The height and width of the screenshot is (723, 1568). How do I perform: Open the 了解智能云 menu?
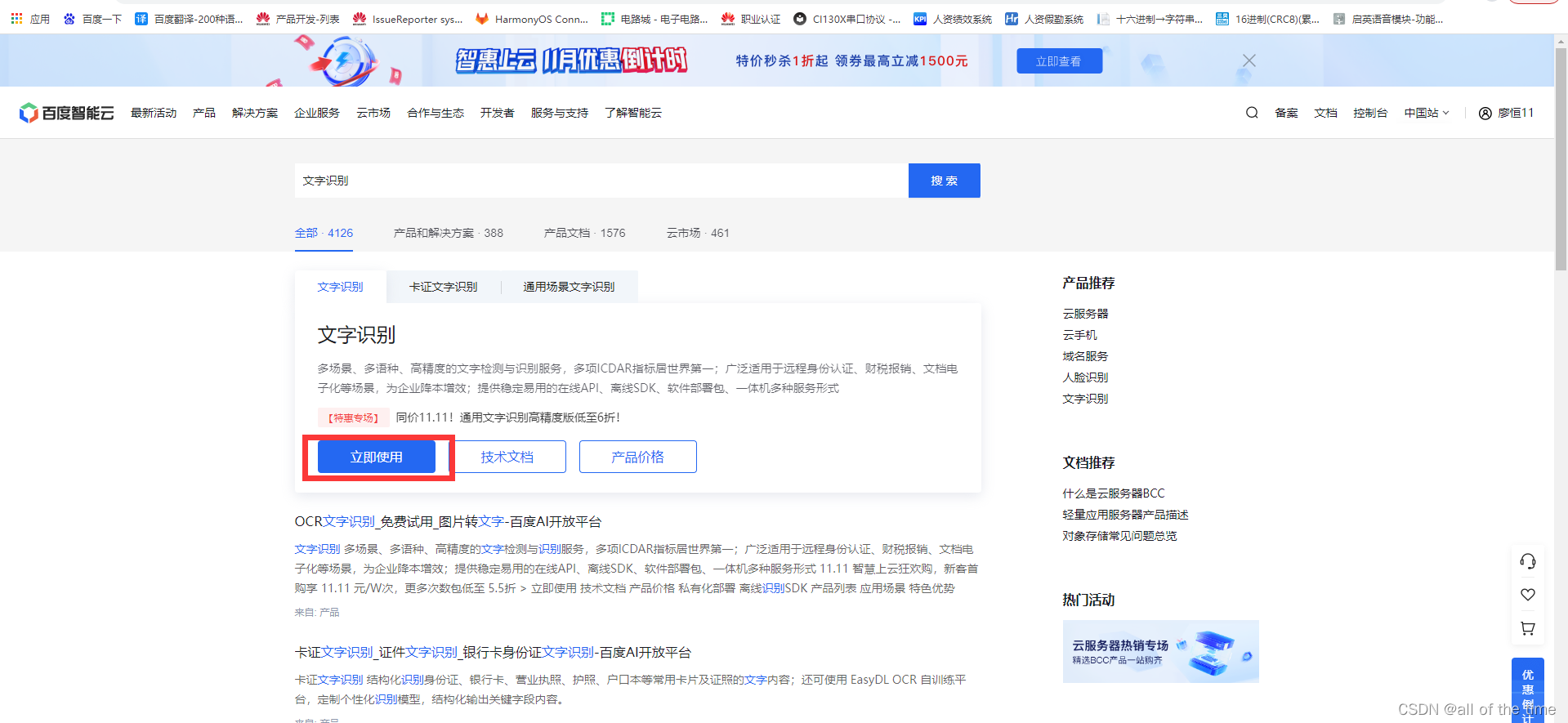point(633,113)
